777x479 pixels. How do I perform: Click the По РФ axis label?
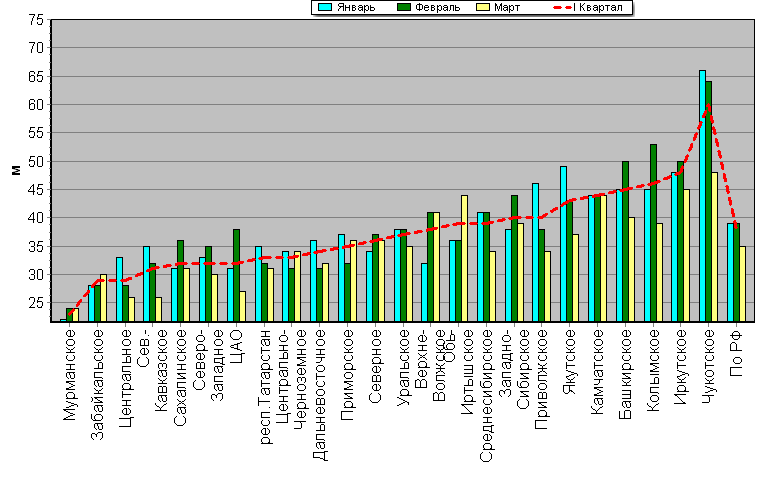tap(737, 353)
